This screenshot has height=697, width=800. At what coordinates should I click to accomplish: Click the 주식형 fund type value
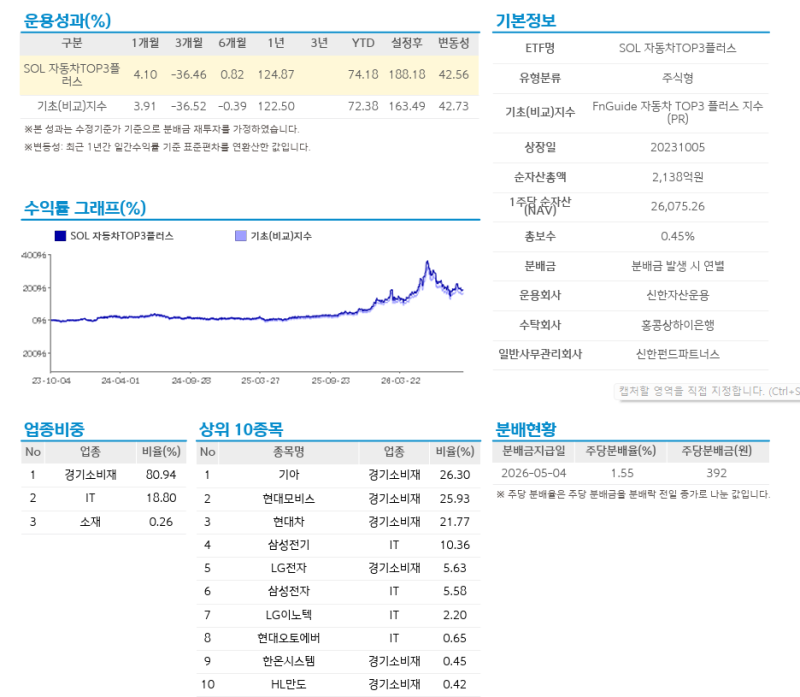coord(678,78)
